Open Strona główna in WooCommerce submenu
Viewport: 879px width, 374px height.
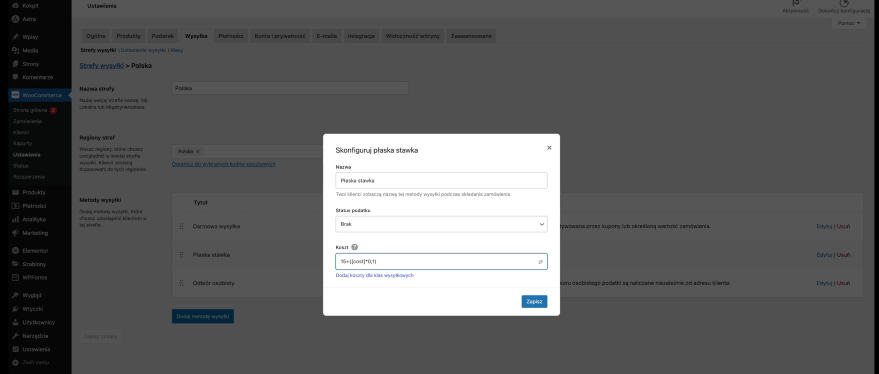30,110
